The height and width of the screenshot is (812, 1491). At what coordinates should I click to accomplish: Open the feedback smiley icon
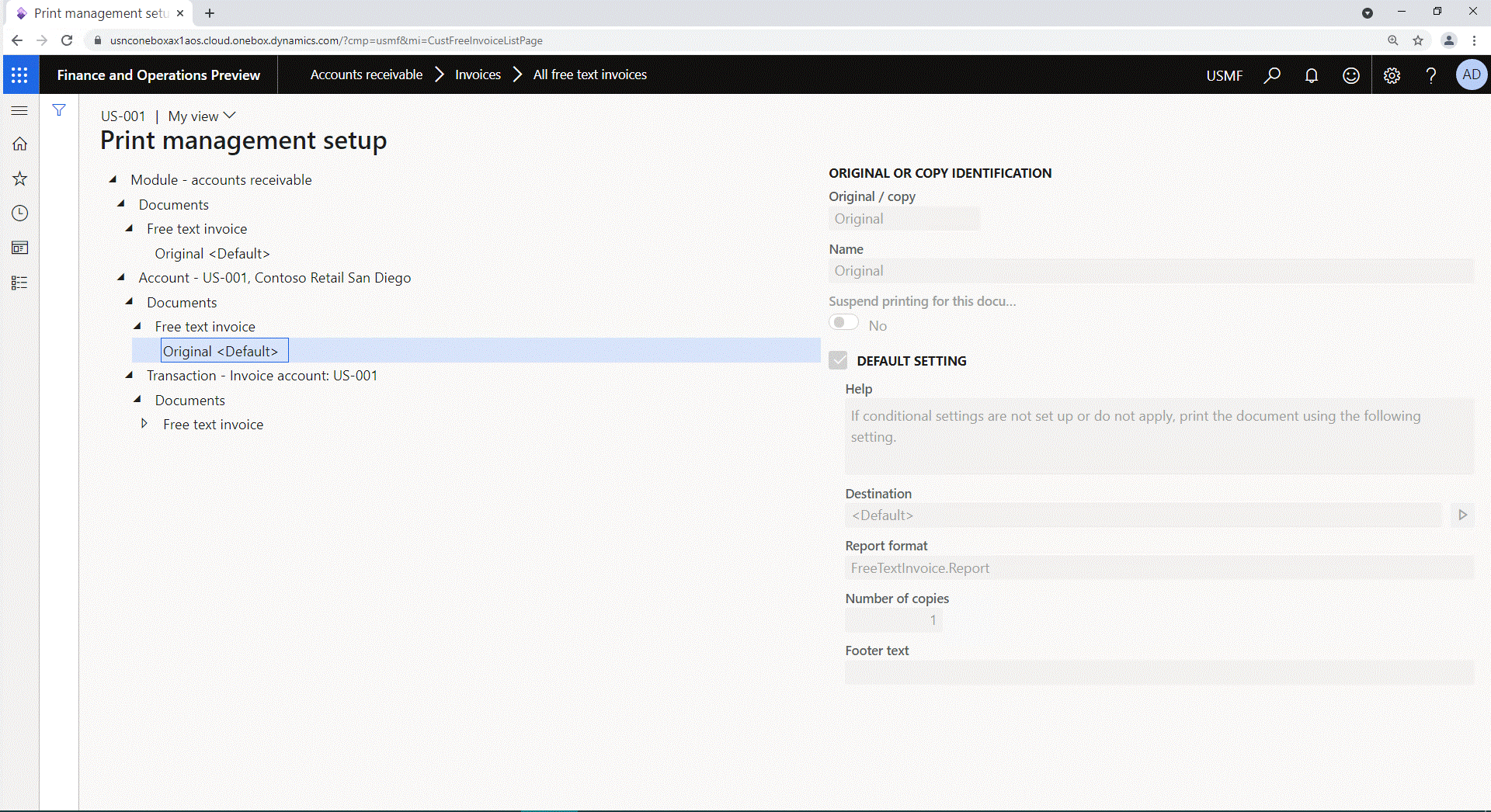click(x=1351, y=75)
